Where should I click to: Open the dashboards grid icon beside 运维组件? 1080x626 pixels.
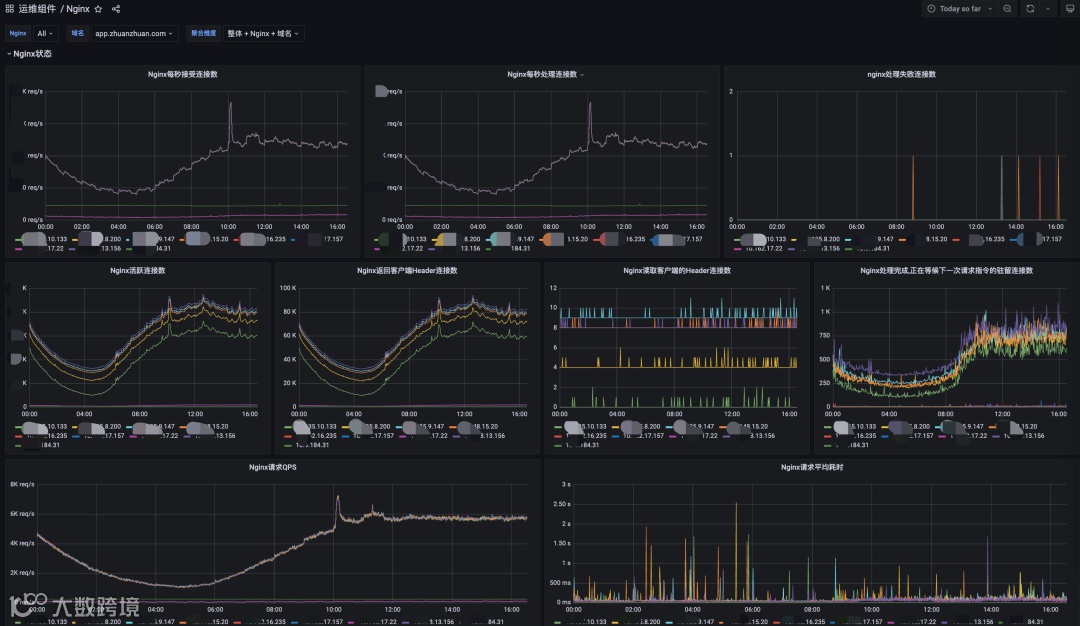tap(10, 9)
